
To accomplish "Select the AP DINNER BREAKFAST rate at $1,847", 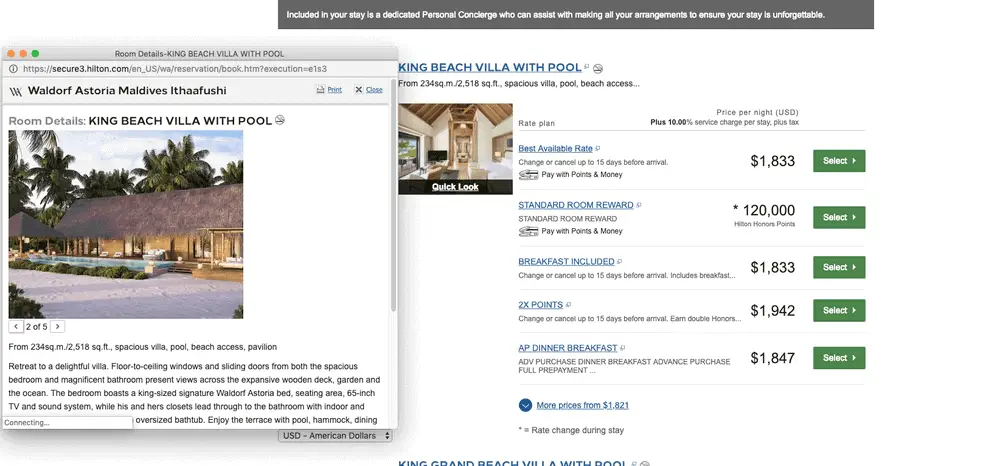I will coord(839,358).
